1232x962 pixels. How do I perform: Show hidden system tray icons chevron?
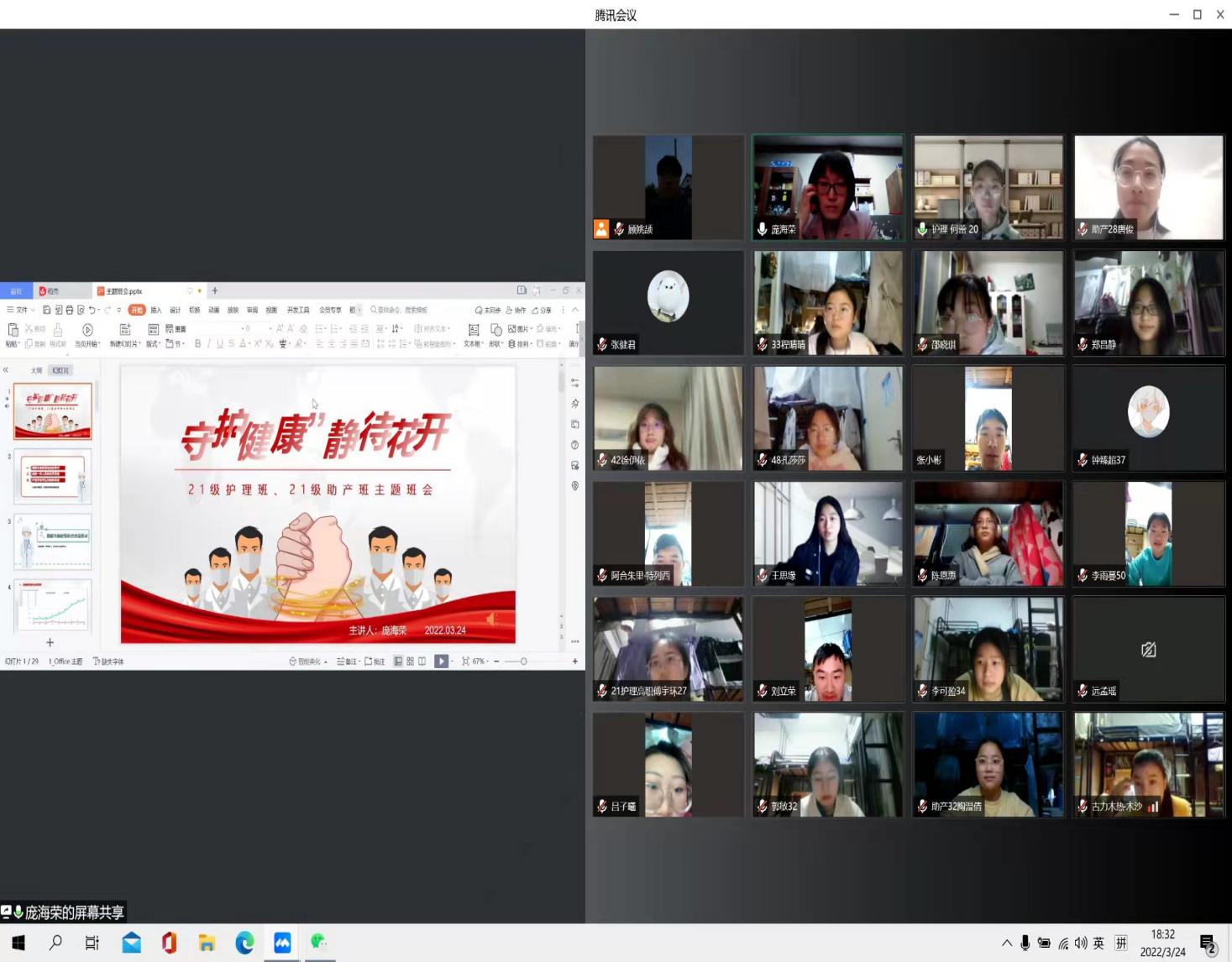[x=1006, y=943]
